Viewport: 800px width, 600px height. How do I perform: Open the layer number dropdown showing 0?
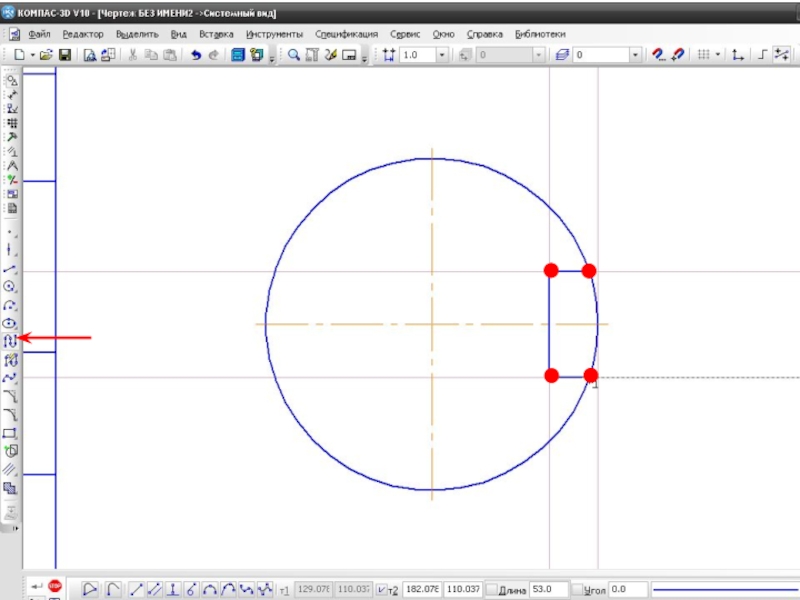635,55
